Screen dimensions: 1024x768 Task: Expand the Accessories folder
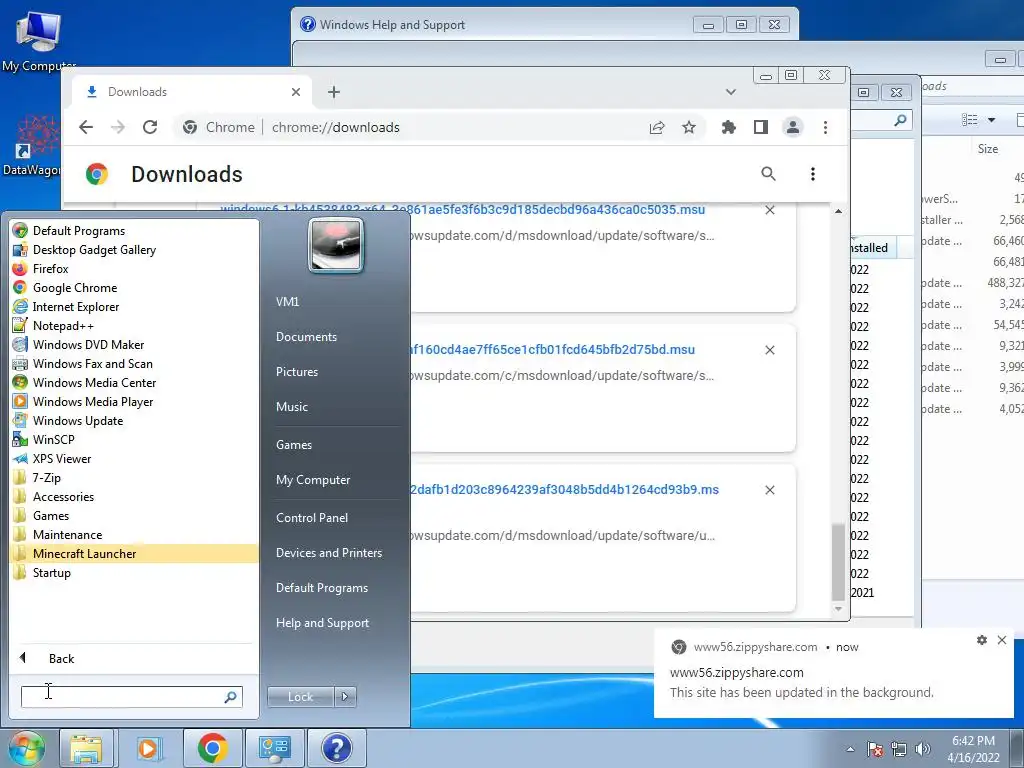point(134,496)
